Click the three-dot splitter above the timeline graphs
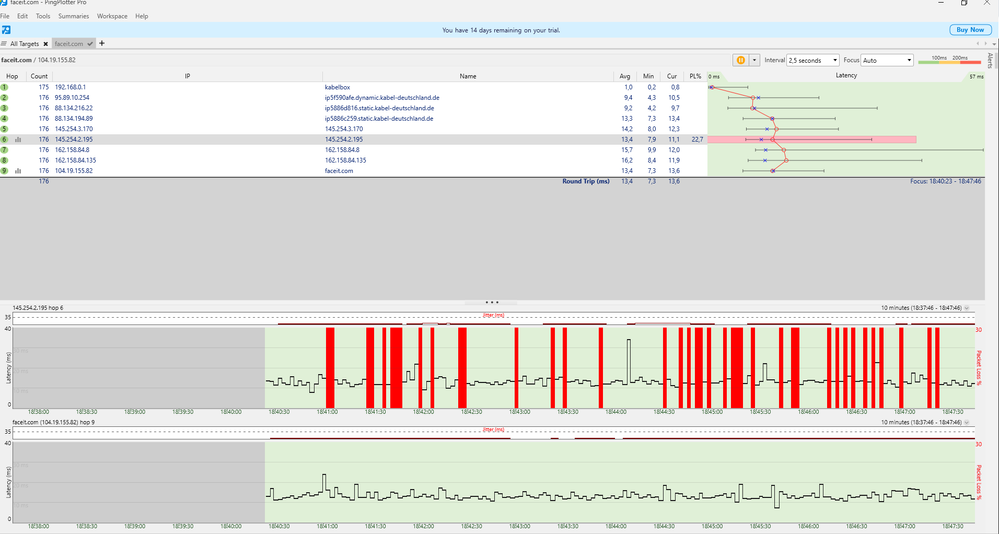This screenshot has width=999, height=534. click(491, 301)
